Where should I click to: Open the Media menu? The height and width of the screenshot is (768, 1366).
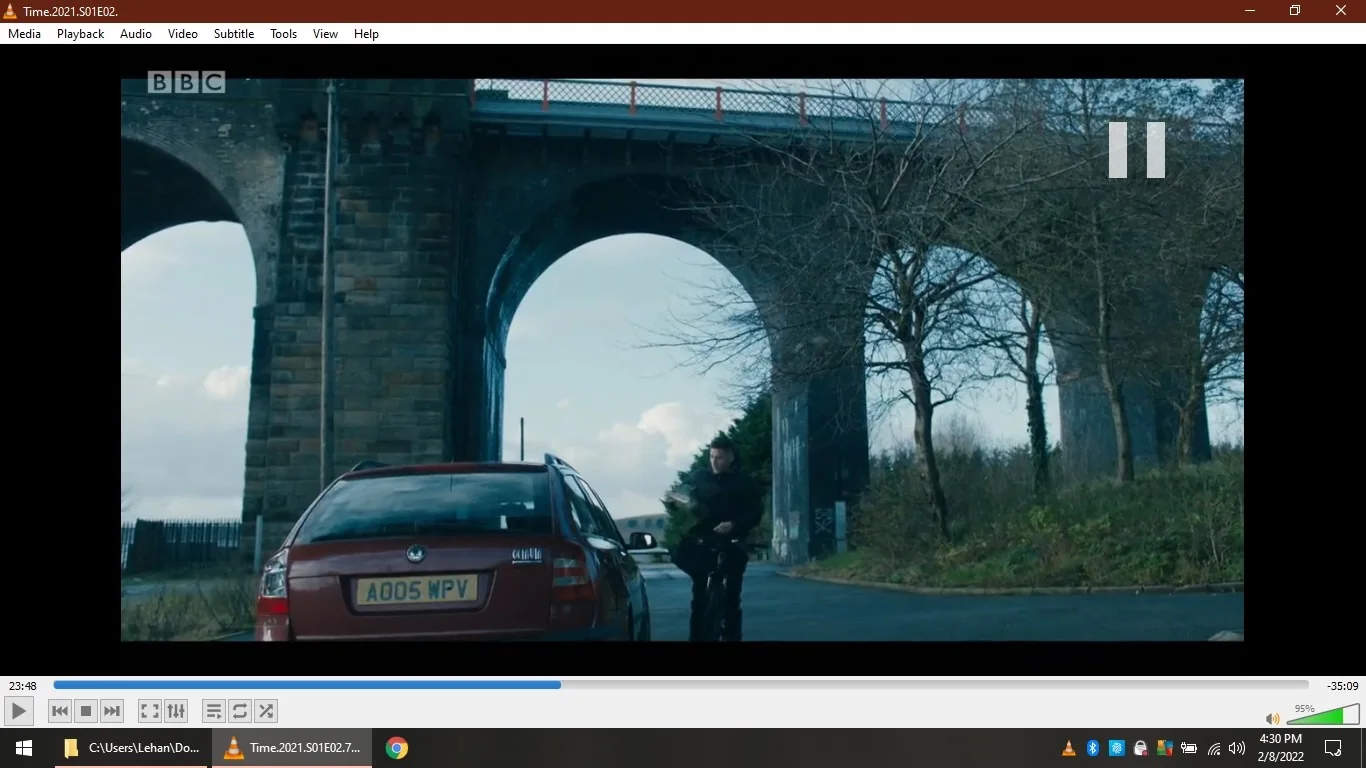tap(25, 34)
